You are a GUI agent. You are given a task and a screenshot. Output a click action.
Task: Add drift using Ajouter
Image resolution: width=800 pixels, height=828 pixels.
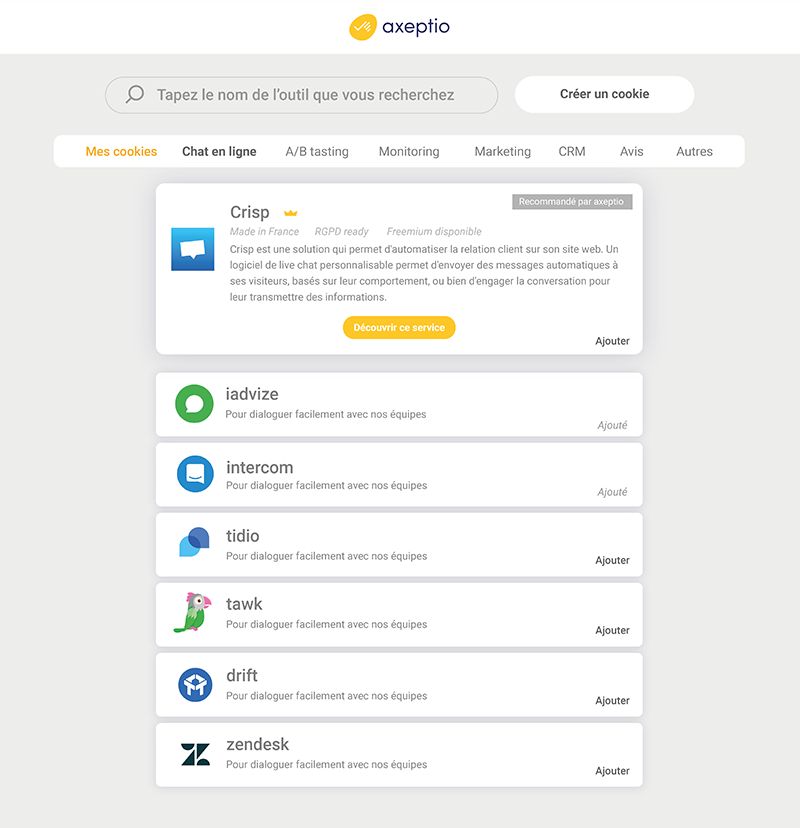612,701
